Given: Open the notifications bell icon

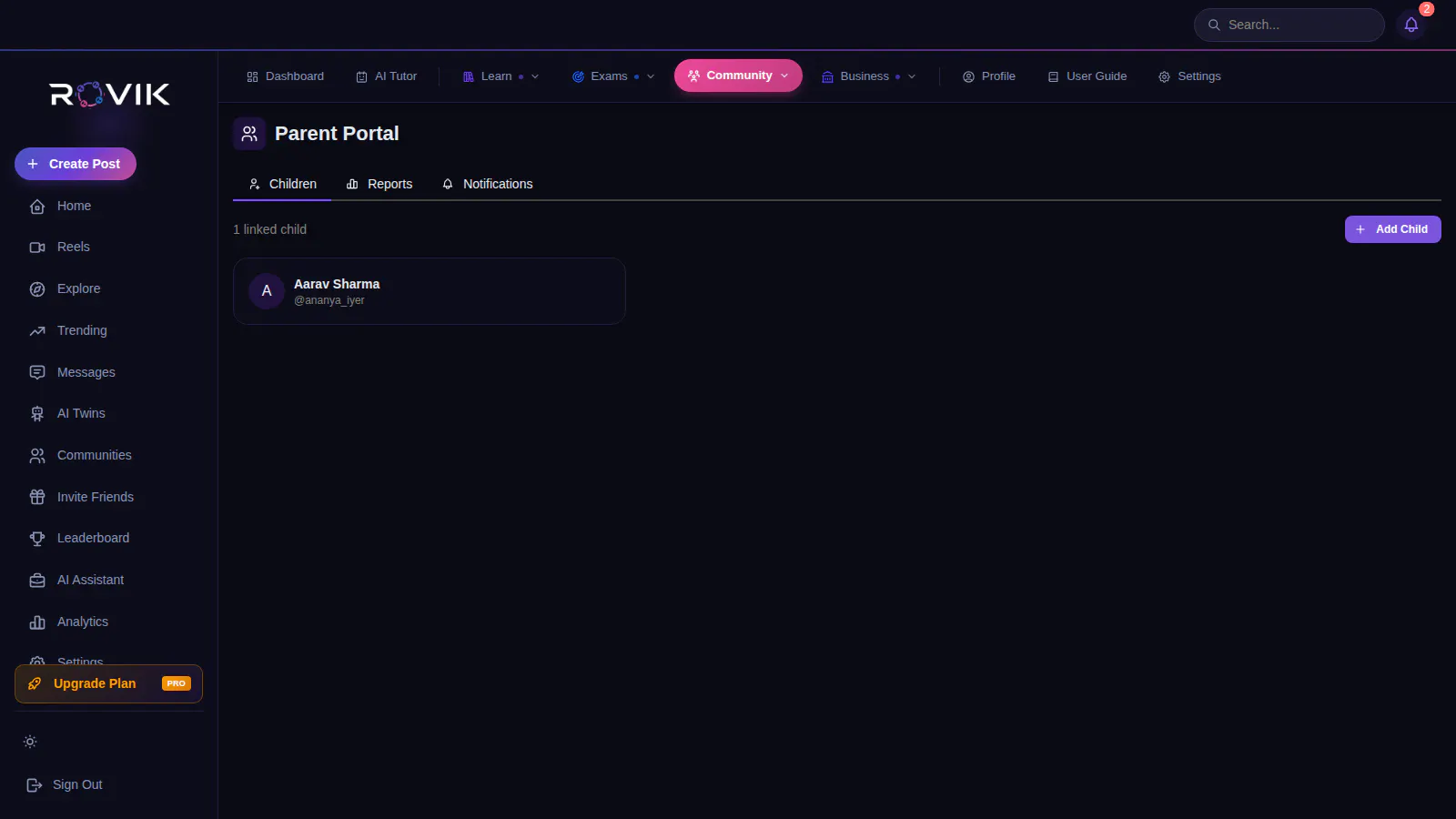Looking at the screenshot, I should pos(1411,25).
